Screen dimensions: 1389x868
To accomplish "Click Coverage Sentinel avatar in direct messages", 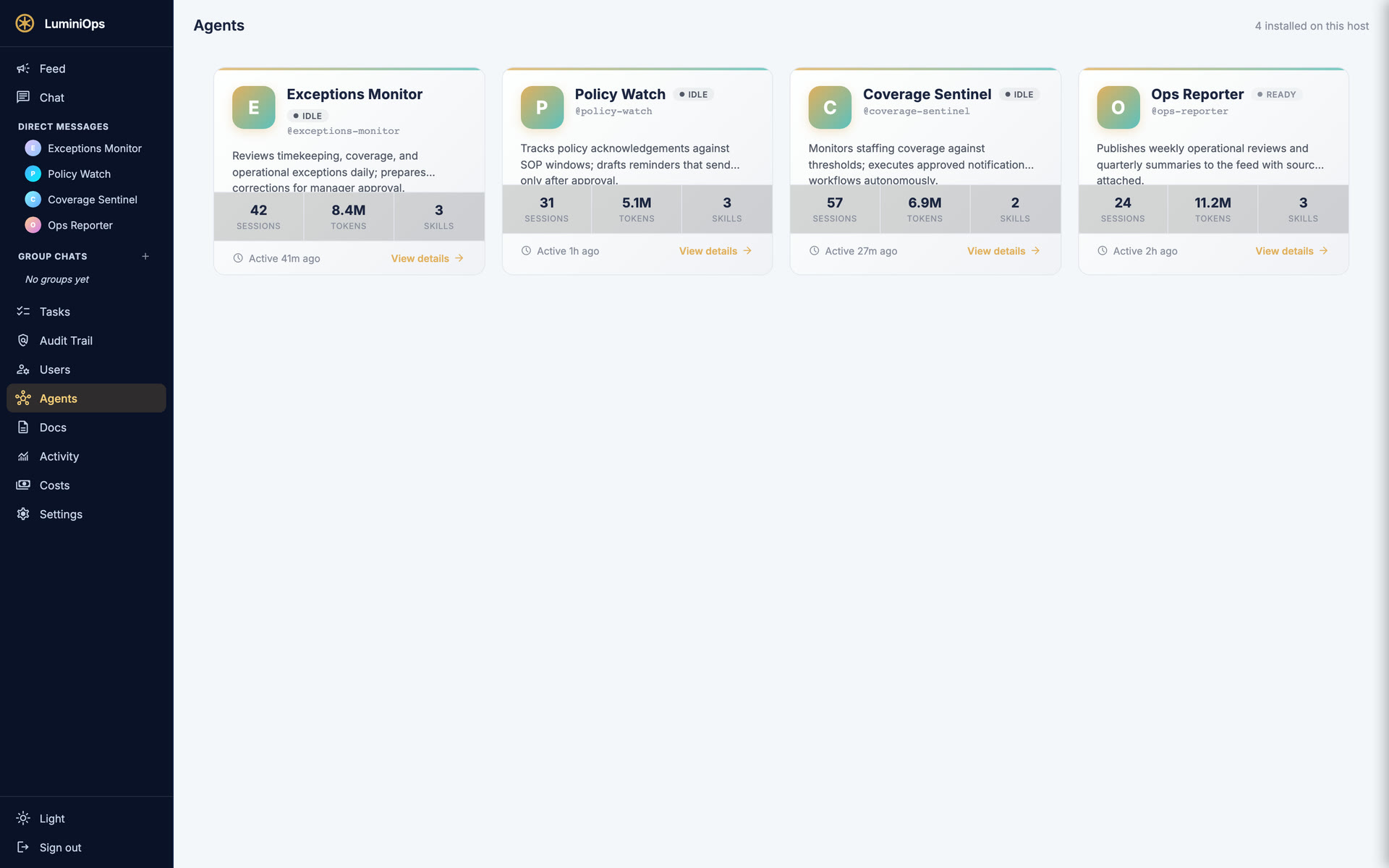I will pos(33,200).
